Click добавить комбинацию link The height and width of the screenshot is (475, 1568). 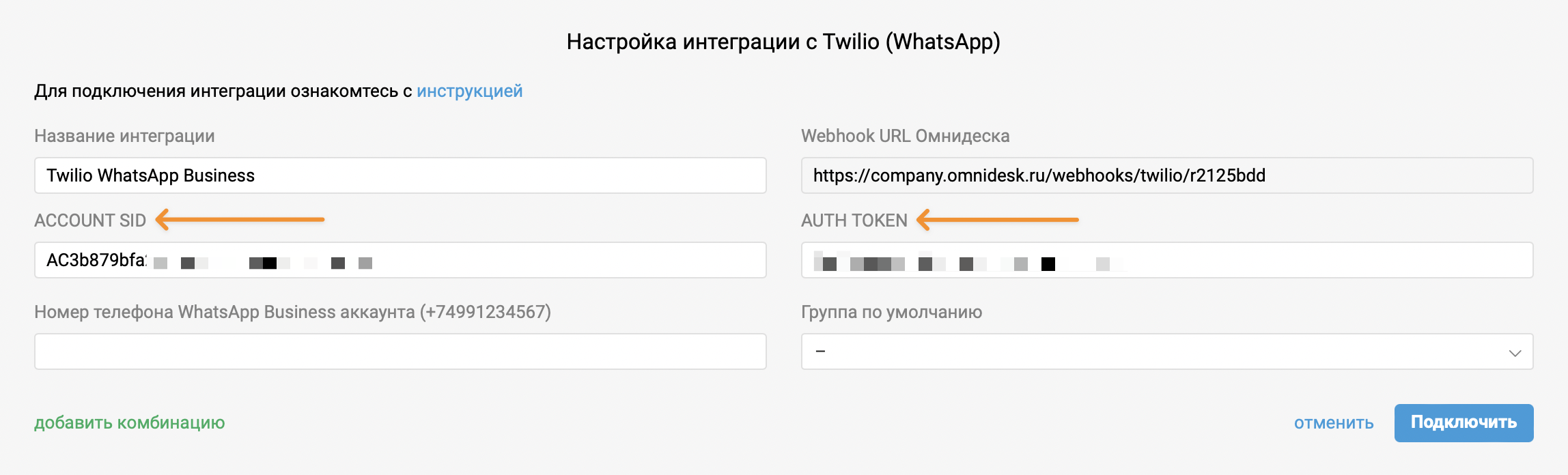tap(130, 422)
